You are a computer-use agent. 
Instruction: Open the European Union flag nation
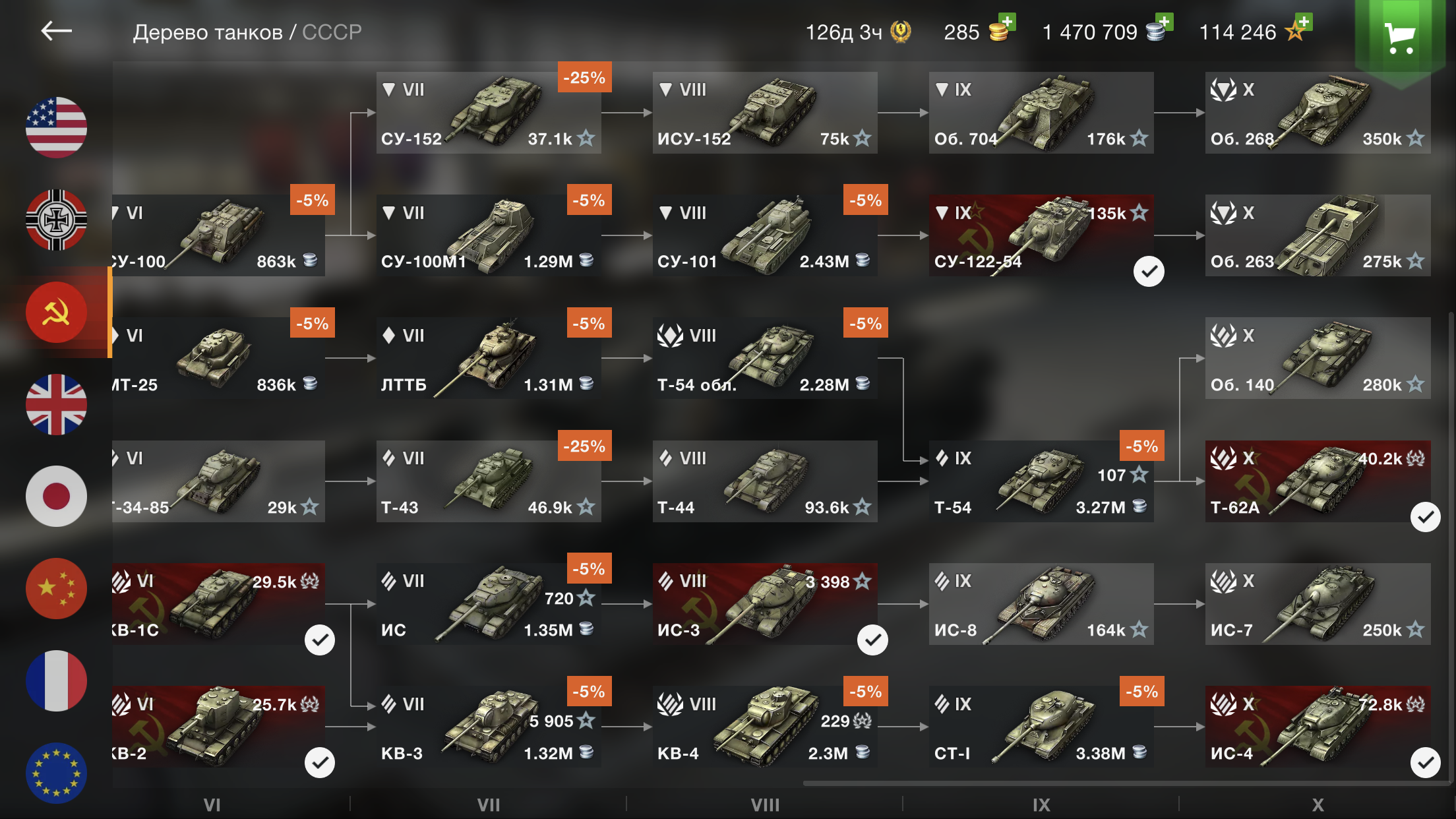[56, 773]
